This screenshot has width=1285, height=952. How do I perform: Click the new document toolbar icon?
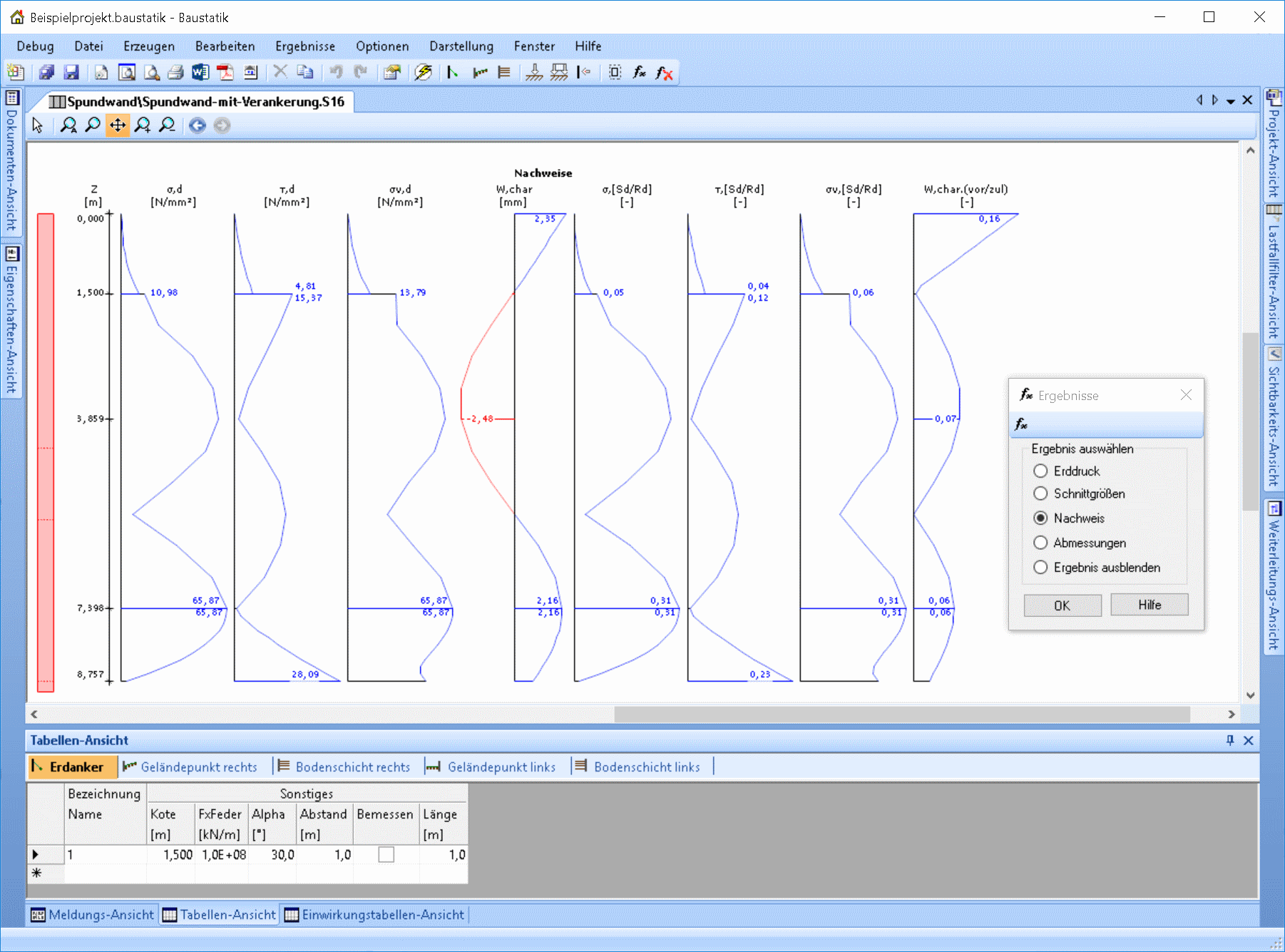(x=15, y=72)
